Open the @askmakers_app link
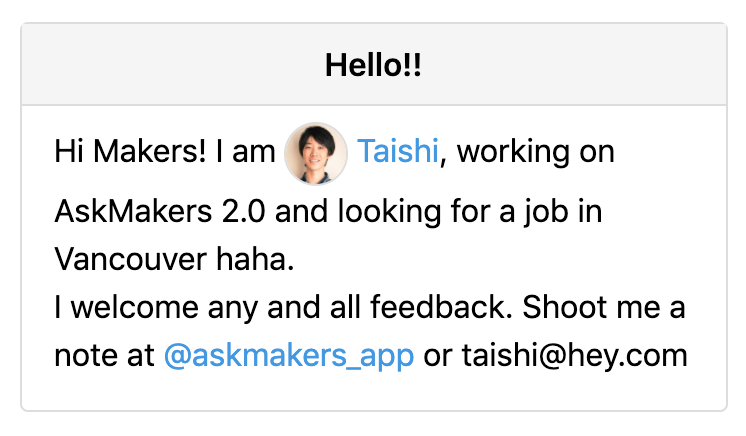Screen dimensions: 746x436 pos(288,355)
